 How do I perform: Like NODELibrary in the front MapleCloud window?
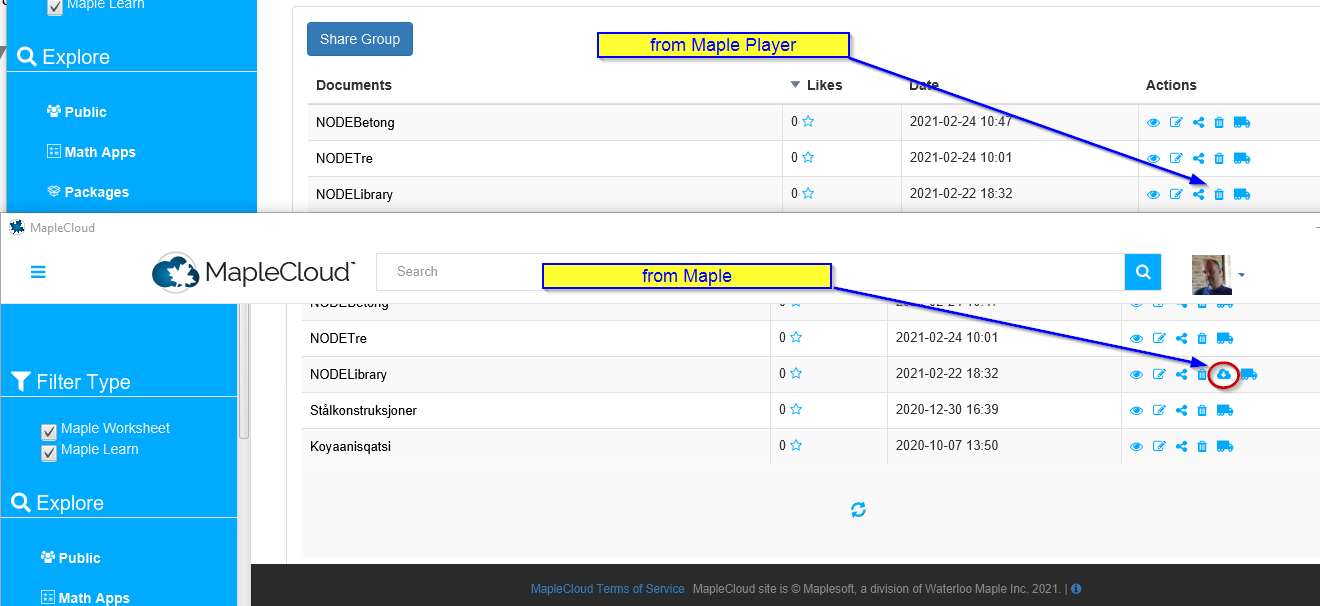[x=796, y=373]
